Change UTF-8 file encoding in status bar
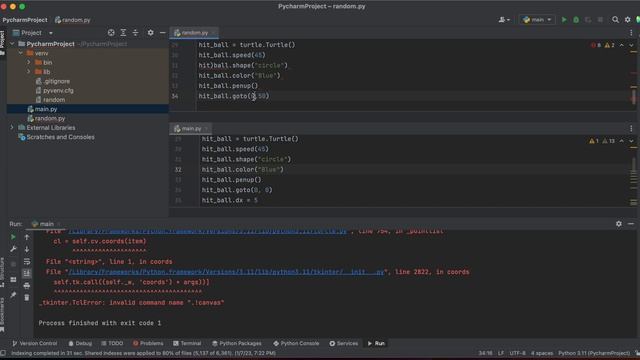Image resolution: width=640 pixels, height=360 pixels. point(518,353)
